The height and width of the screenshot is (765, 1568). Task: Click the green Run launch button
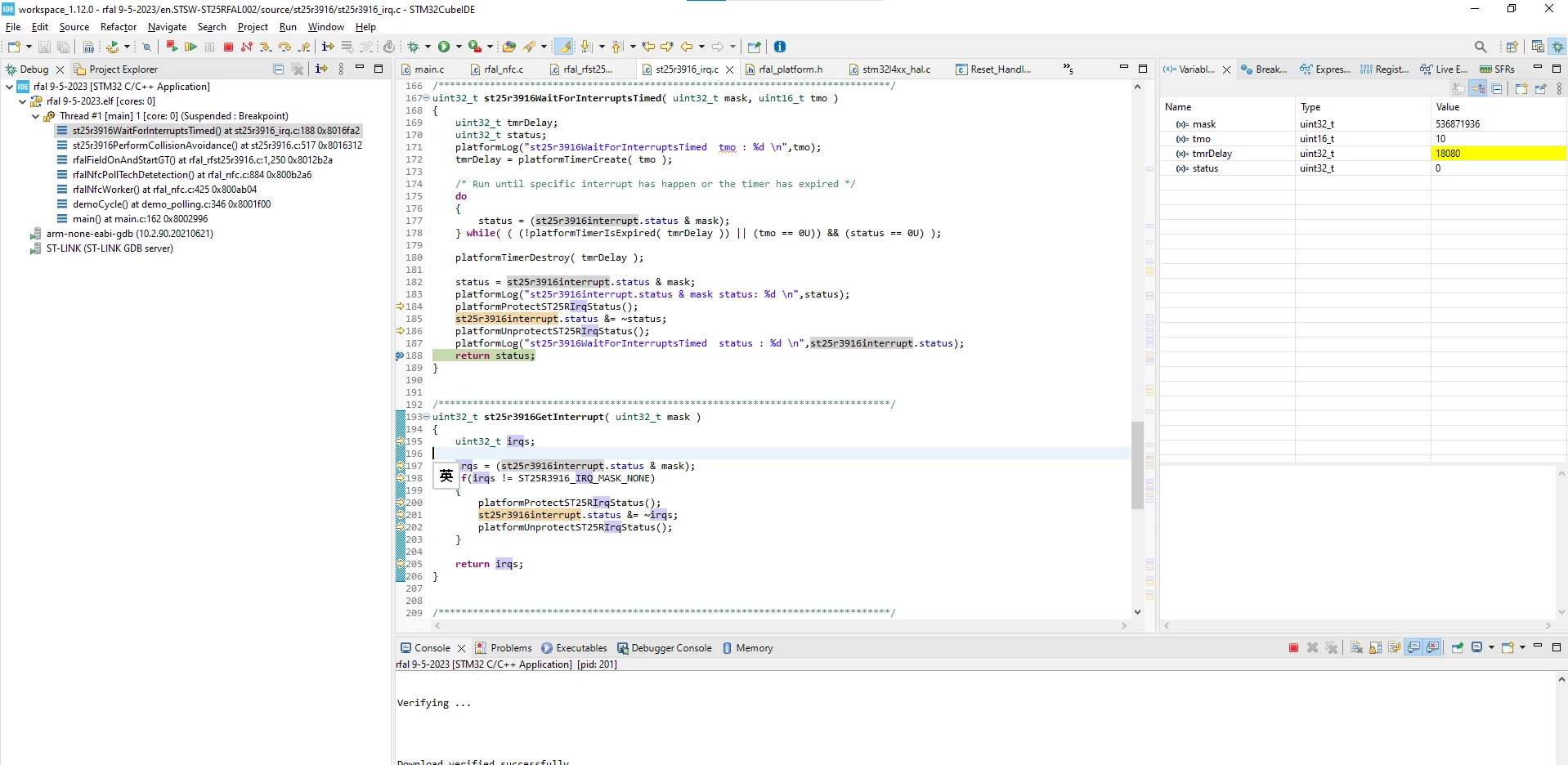point(444,47)
